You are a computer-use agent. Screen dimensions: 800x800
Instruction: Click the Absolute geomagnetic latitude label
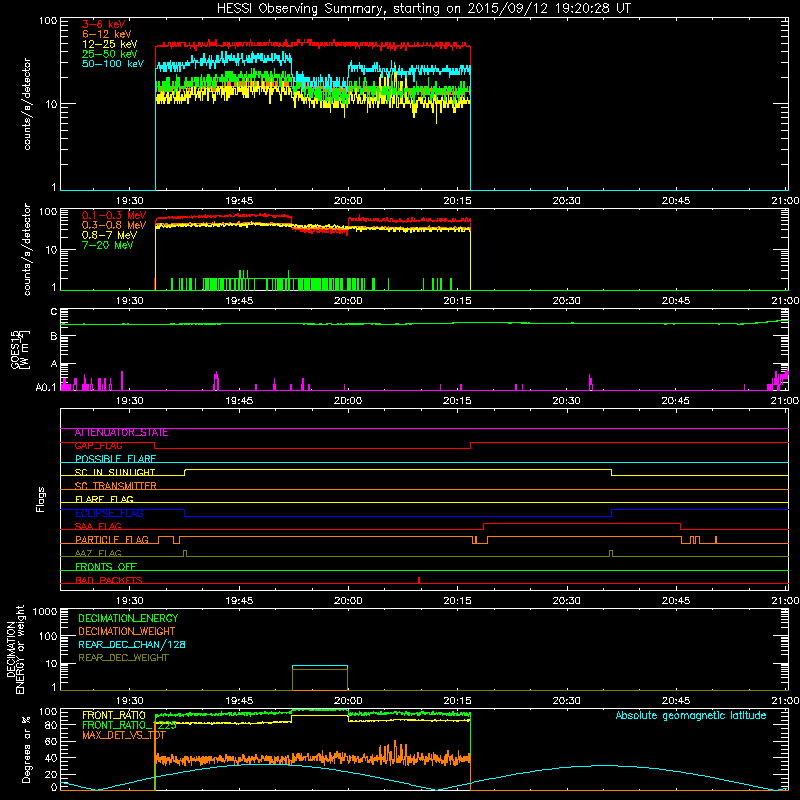[691, 716]
